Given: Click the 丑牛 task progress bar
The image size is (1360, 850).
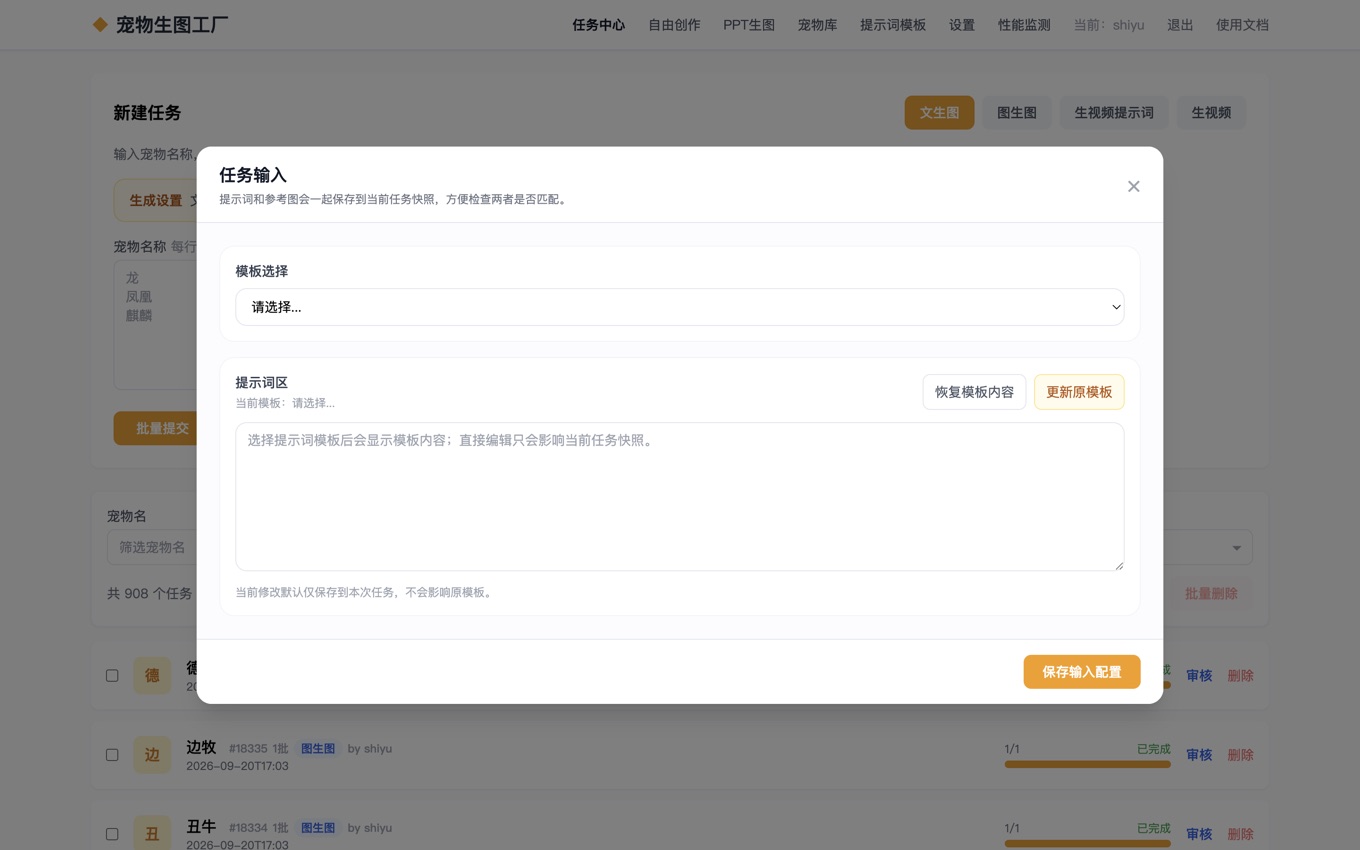Looking at the screenshot, I should 1087,844.
